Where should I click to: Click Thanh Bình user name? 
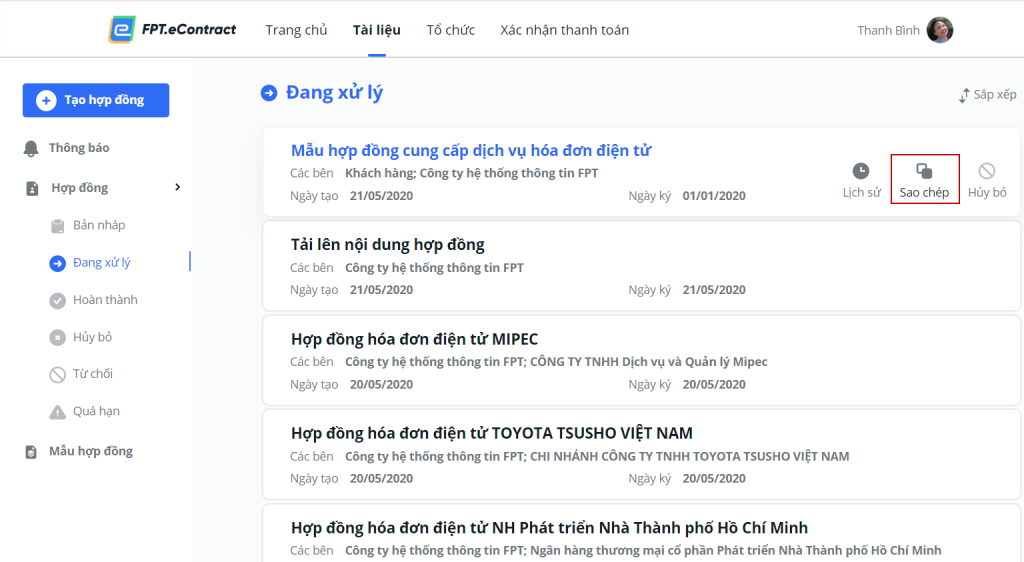(x=888, y=30)
